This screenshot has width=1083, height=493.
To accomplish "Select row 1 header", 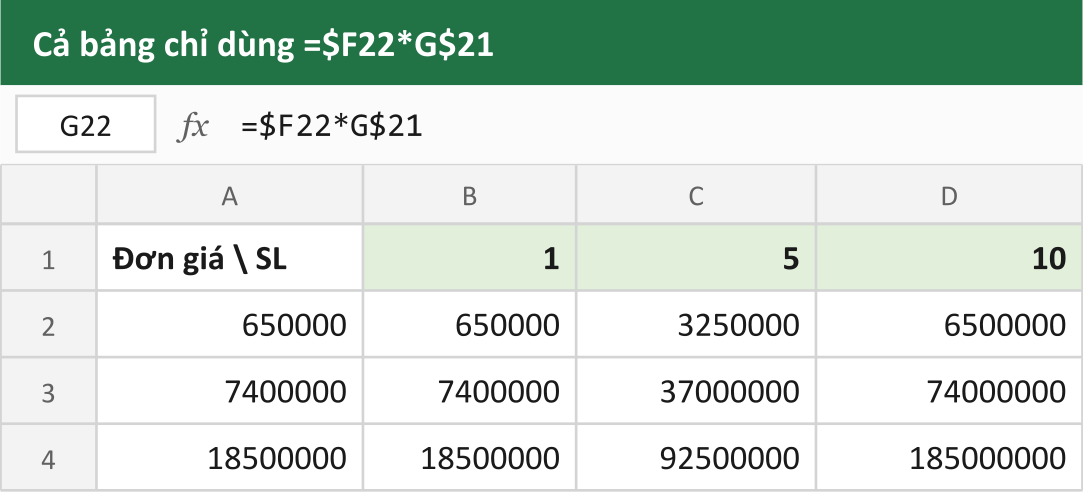I will click(x=48, y=257).
